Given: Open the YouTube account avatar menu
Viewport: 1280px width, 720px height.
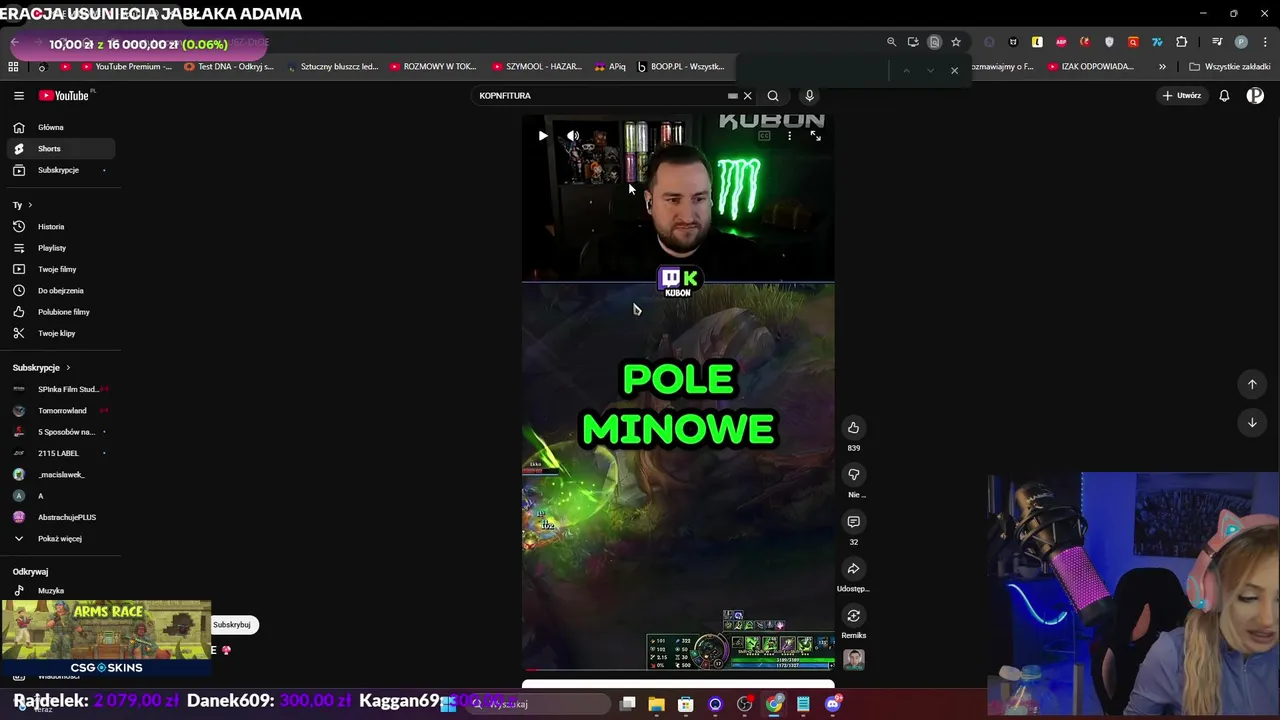Looking at the screenshot, I should point(1255,96).
